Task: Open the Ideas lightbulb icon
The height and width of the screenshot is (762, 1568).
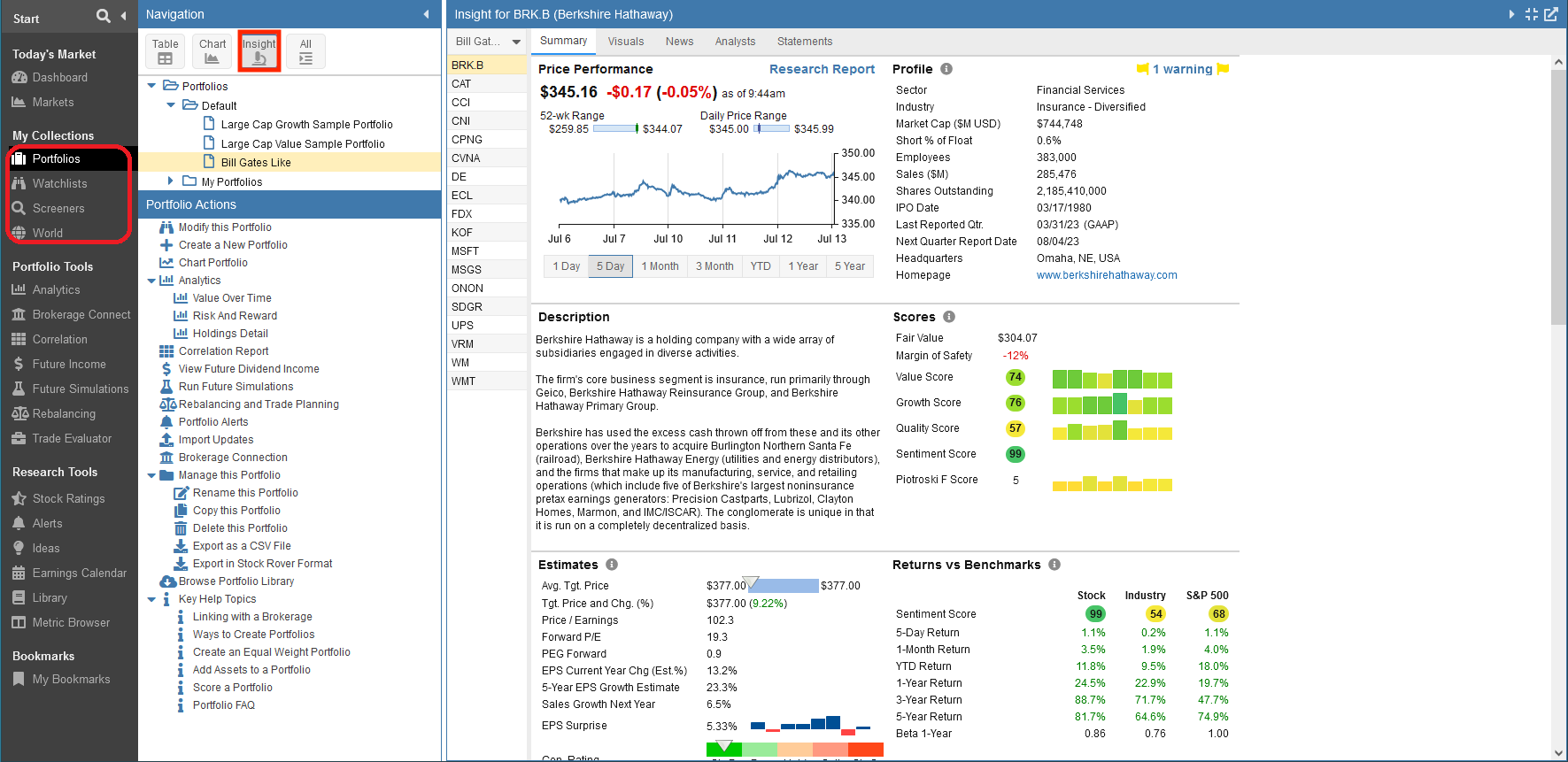Action: tap(19, 548)
